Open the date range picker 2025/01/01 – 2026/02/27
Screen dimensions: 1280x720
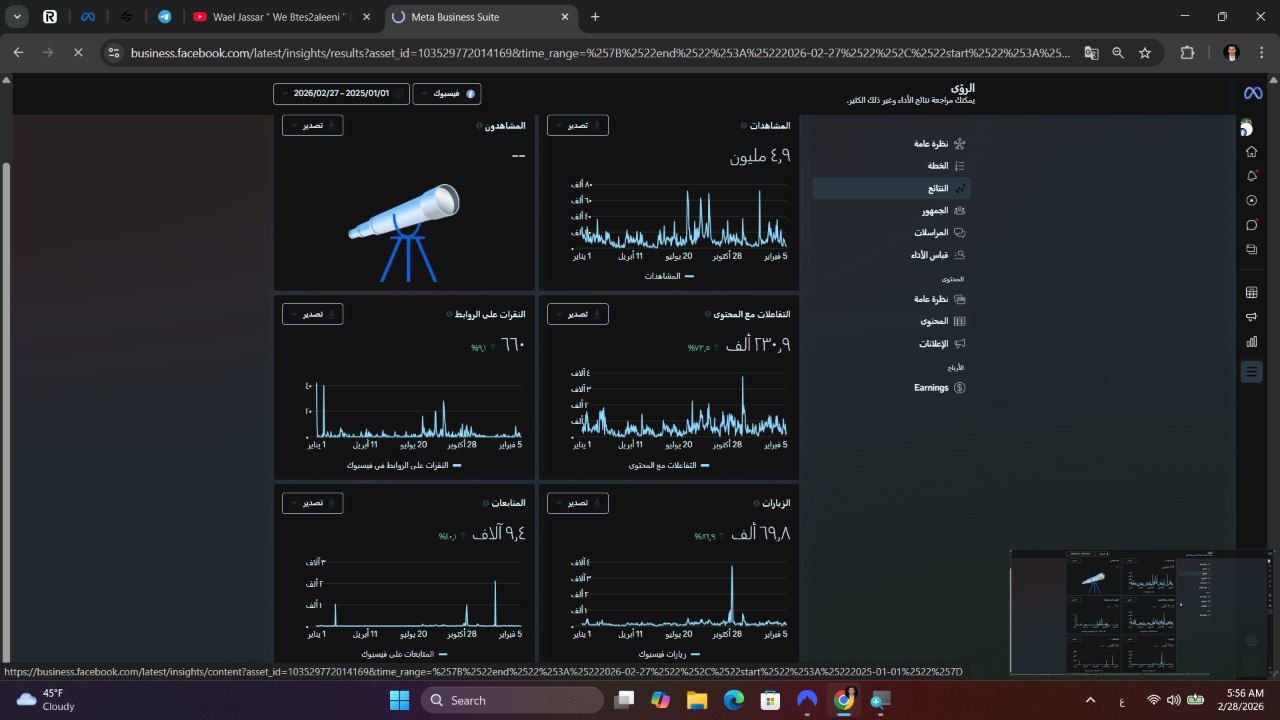[x=341, y=94]
